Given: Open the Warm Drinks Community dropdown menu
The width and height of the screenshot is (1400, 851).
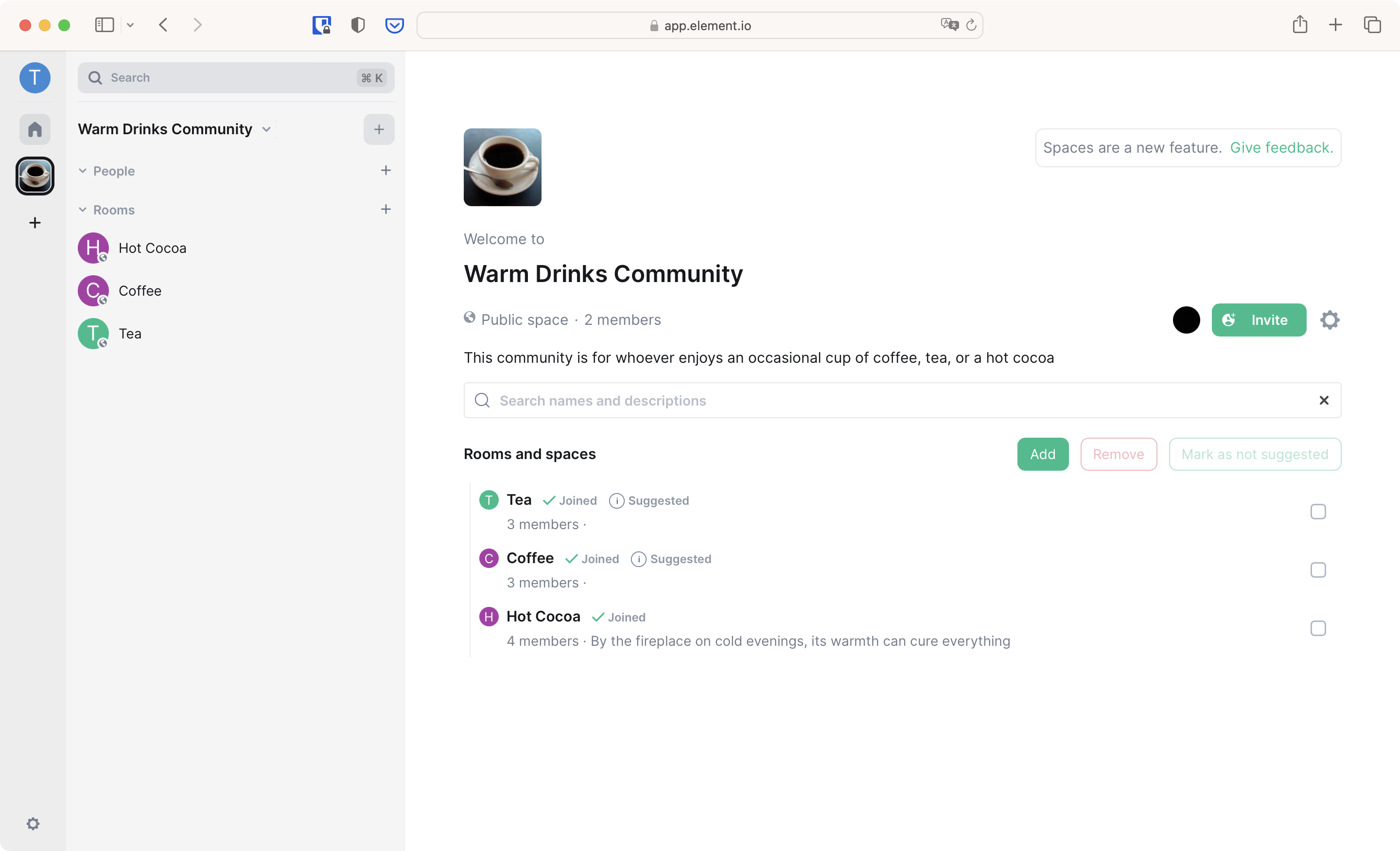Looking at the screenshot, I should [x=266, y=129].
